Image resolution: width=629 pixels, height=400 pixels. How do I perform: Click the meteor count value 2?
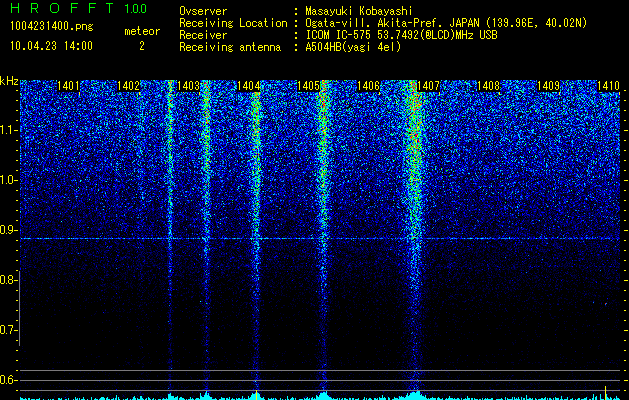[142, 47]
